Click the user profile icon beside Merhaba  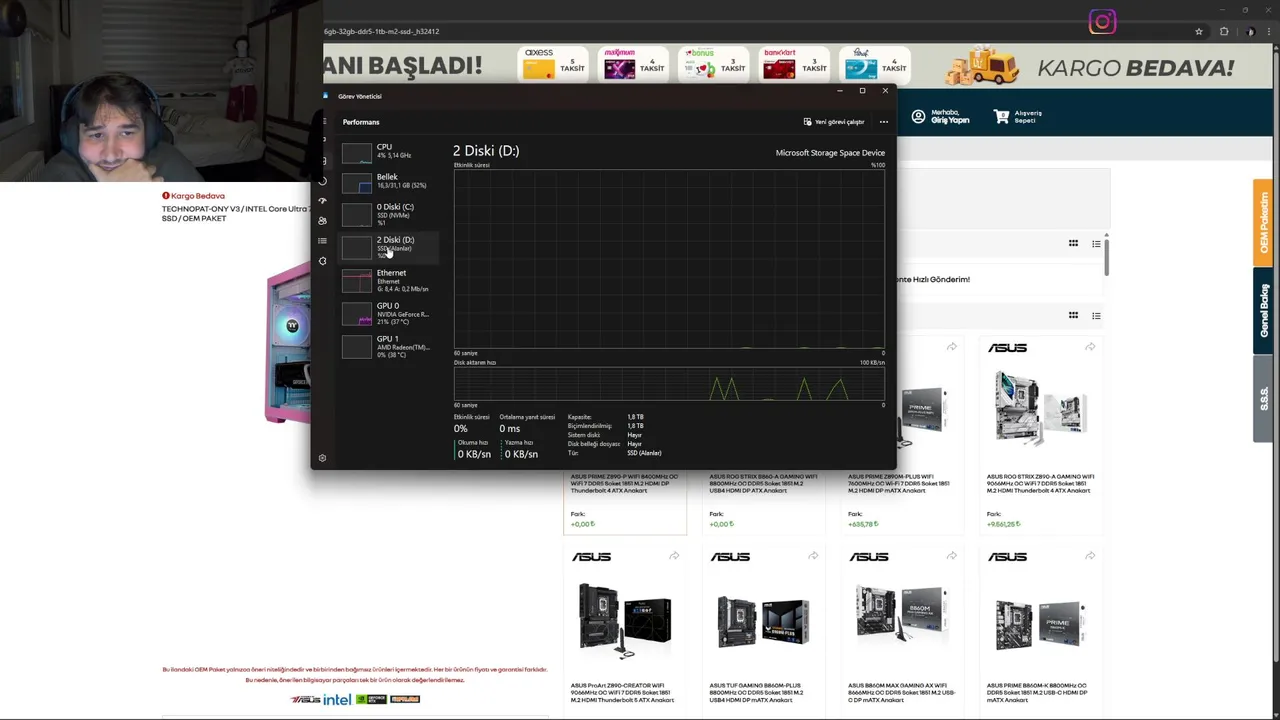point(918,116)
